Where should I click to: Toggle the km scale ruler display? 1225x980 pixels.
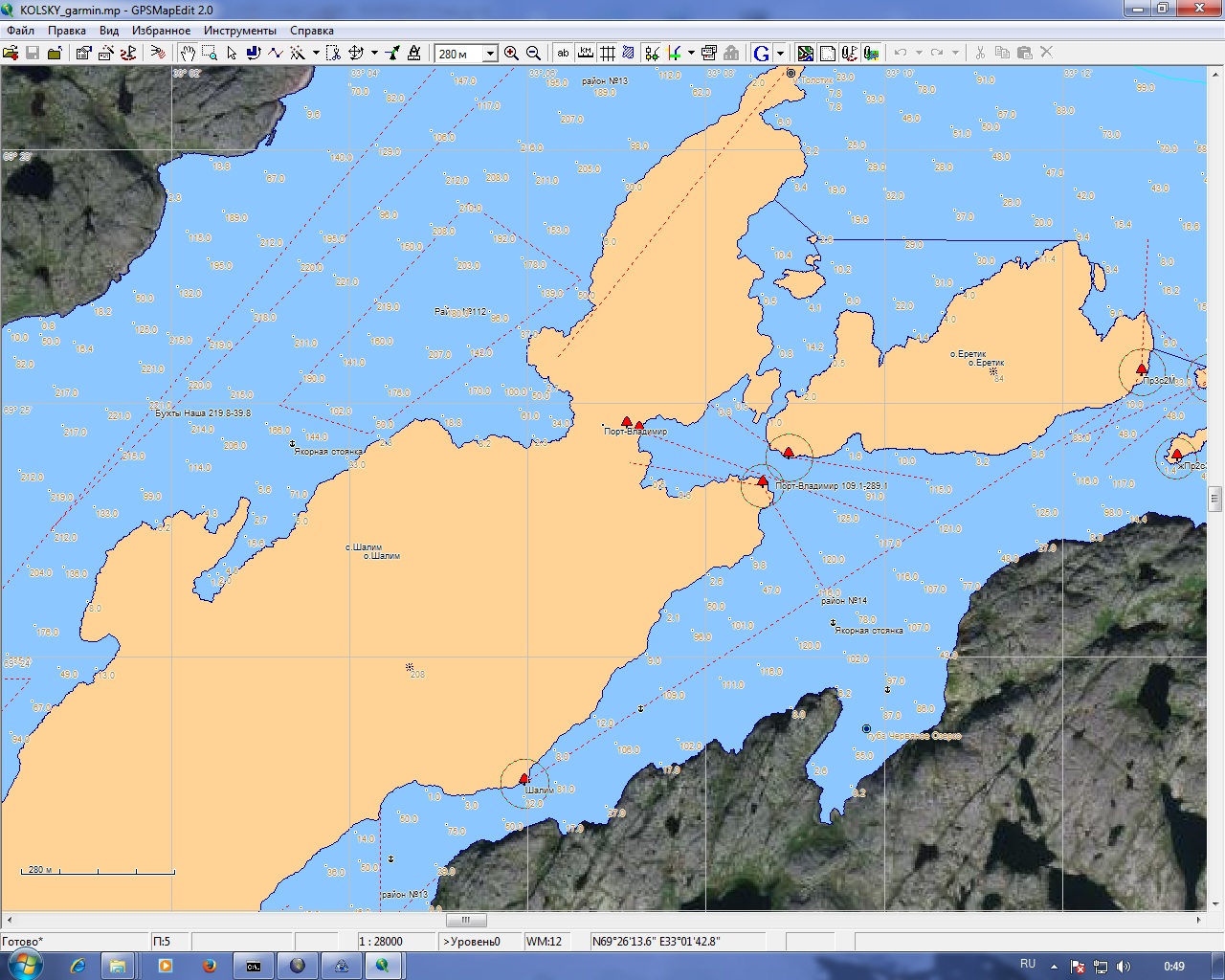[x=585, y=54]
